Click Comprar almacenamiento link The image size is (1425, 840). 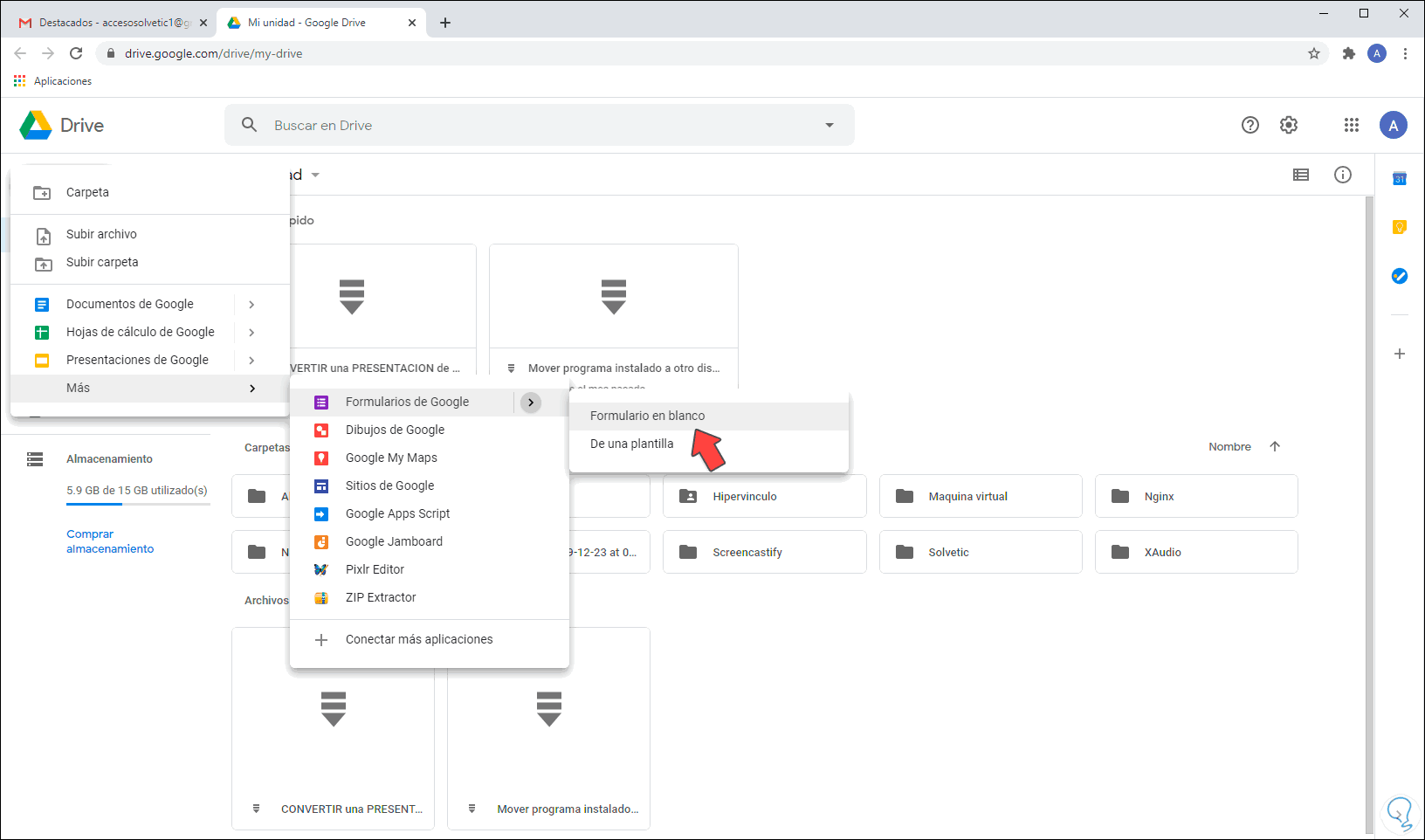coord(110,541)
